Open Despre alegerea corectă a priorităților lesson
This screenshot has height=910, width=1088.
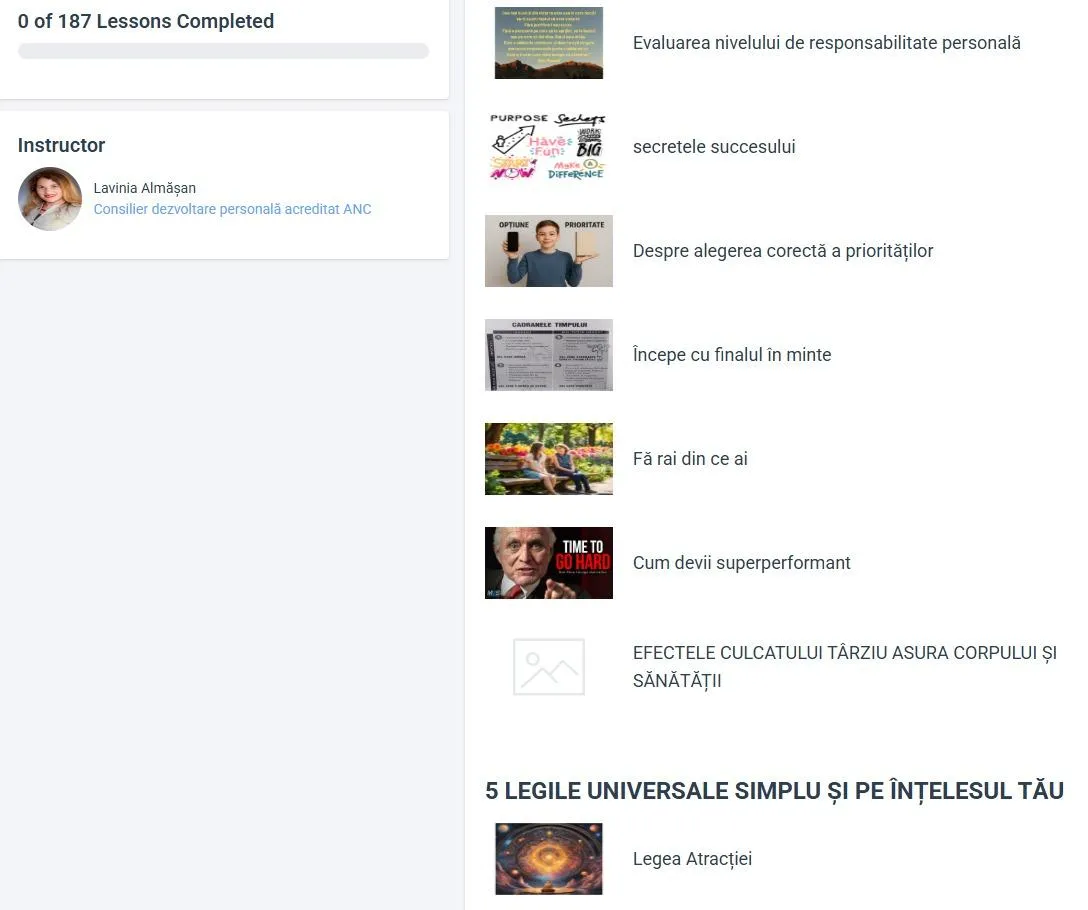783,251
